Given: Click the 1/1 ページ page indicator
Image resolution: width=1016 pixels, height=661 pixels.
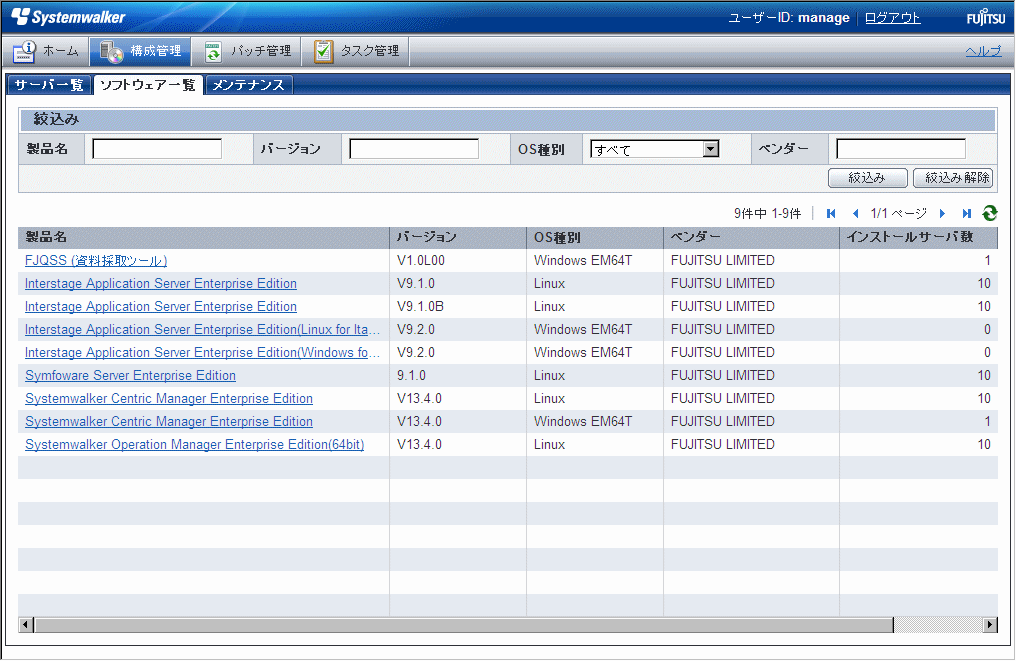Looking at the screenshot, I should pos(899,213).
